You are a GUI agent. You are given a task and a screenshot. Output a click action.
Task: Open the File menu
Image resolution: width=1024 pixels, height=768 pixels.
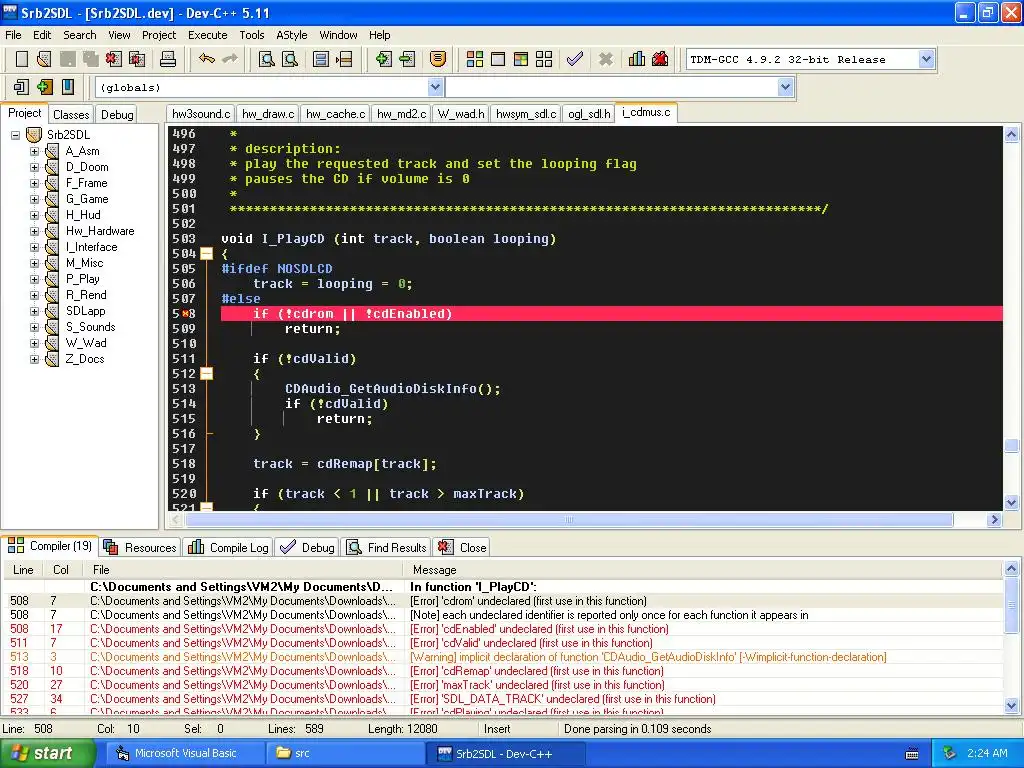[x=13, y=35]
